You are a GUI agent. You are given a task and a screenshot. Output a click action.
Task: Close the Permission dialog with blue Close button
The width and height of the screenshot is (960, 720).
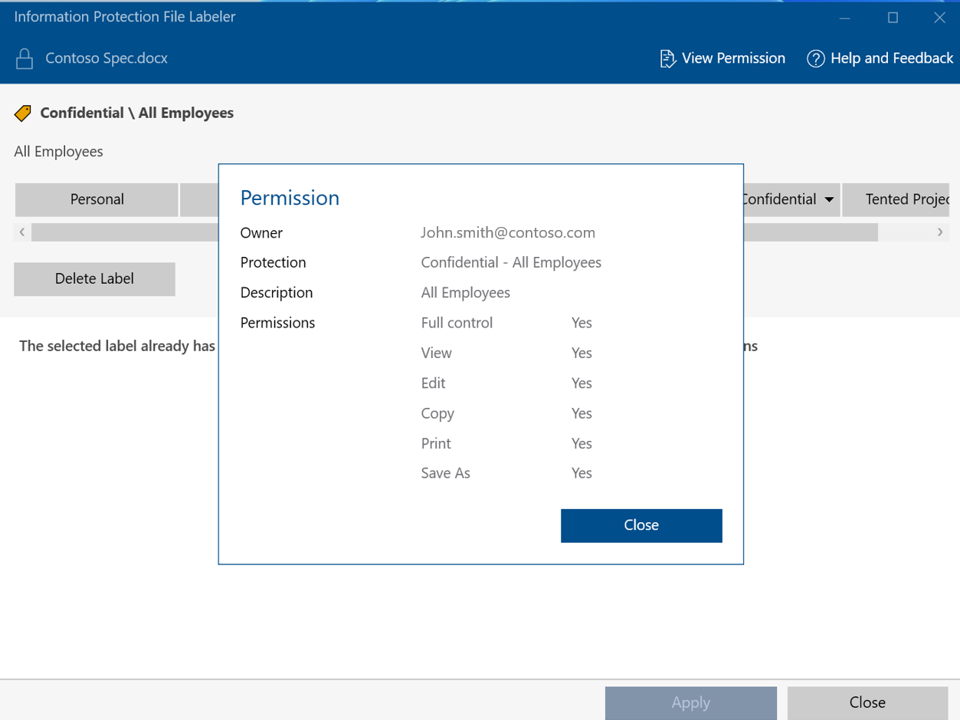click(x=641, y=525)
